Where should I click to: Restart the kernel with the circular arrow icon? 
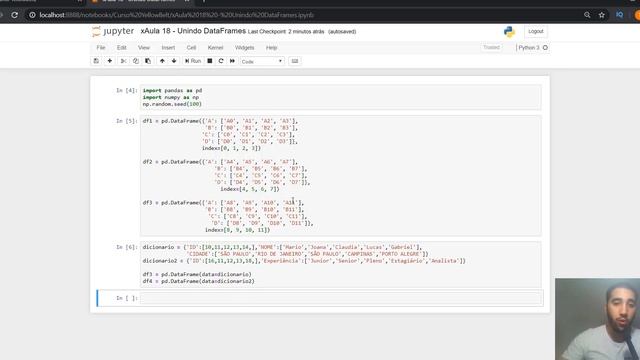(221, 61)
